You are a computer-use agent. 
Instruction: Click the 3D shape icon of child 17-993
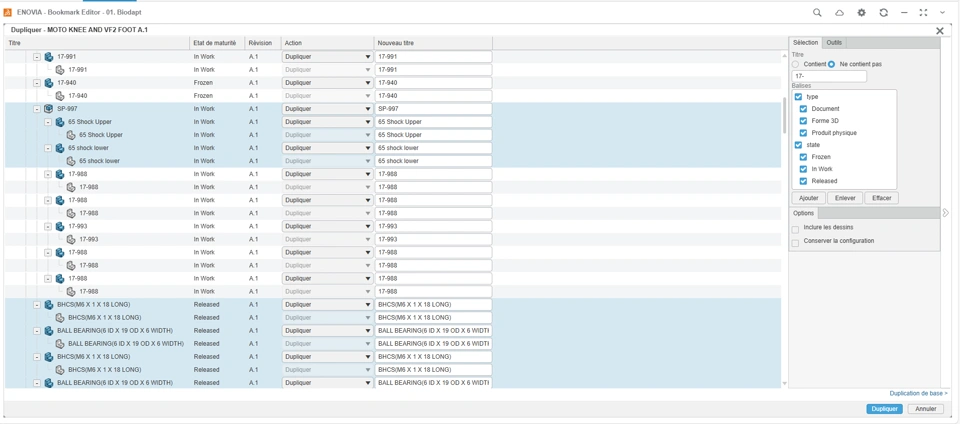click(70, 239)
